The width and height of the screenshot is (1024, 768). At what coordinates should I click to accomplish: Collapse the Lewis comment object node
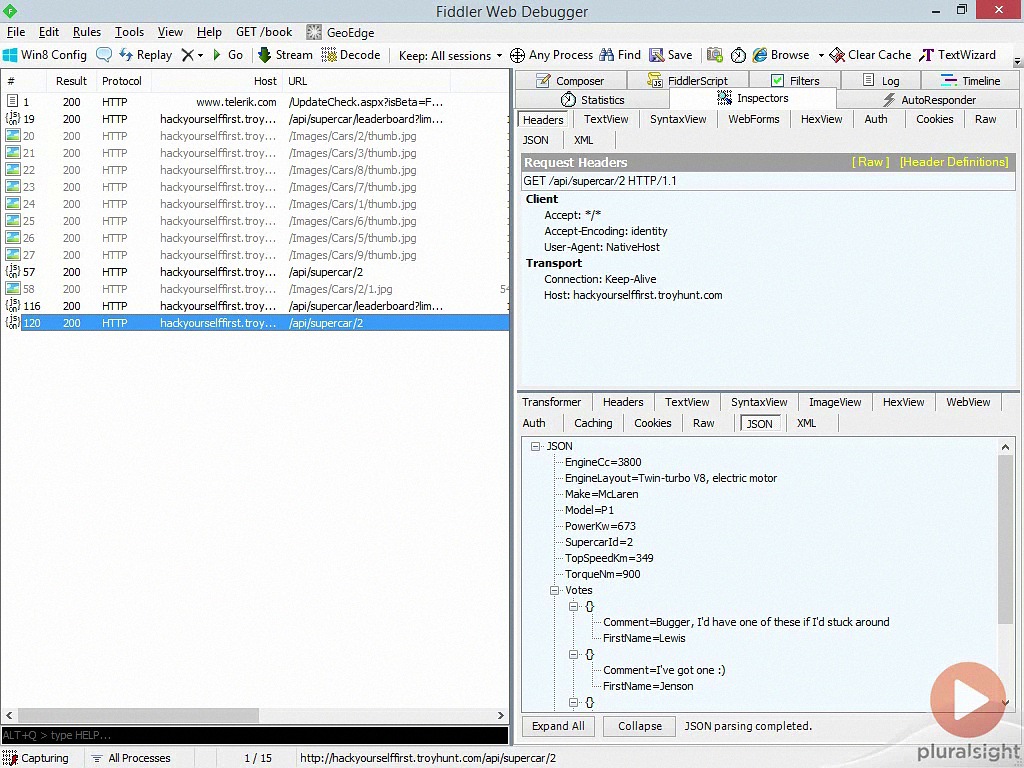(573, 606)
